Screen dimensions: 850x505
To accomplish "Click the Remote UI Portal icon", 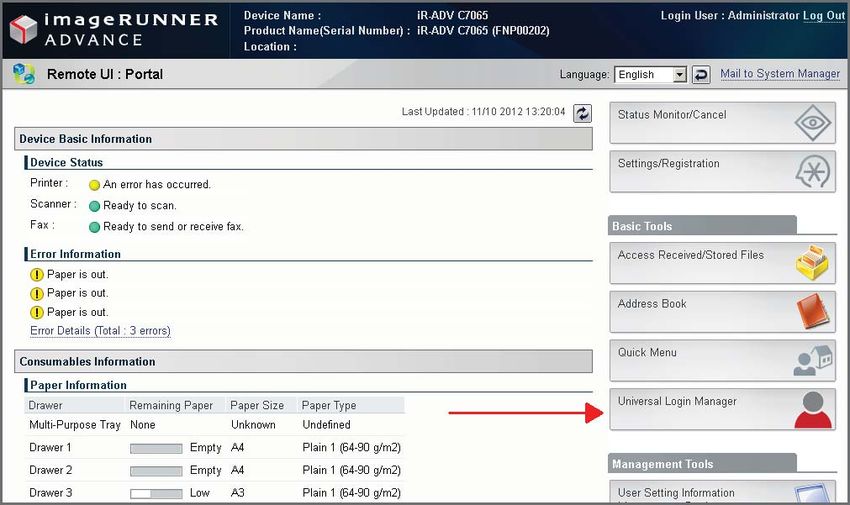I will [x=24, y=74].
